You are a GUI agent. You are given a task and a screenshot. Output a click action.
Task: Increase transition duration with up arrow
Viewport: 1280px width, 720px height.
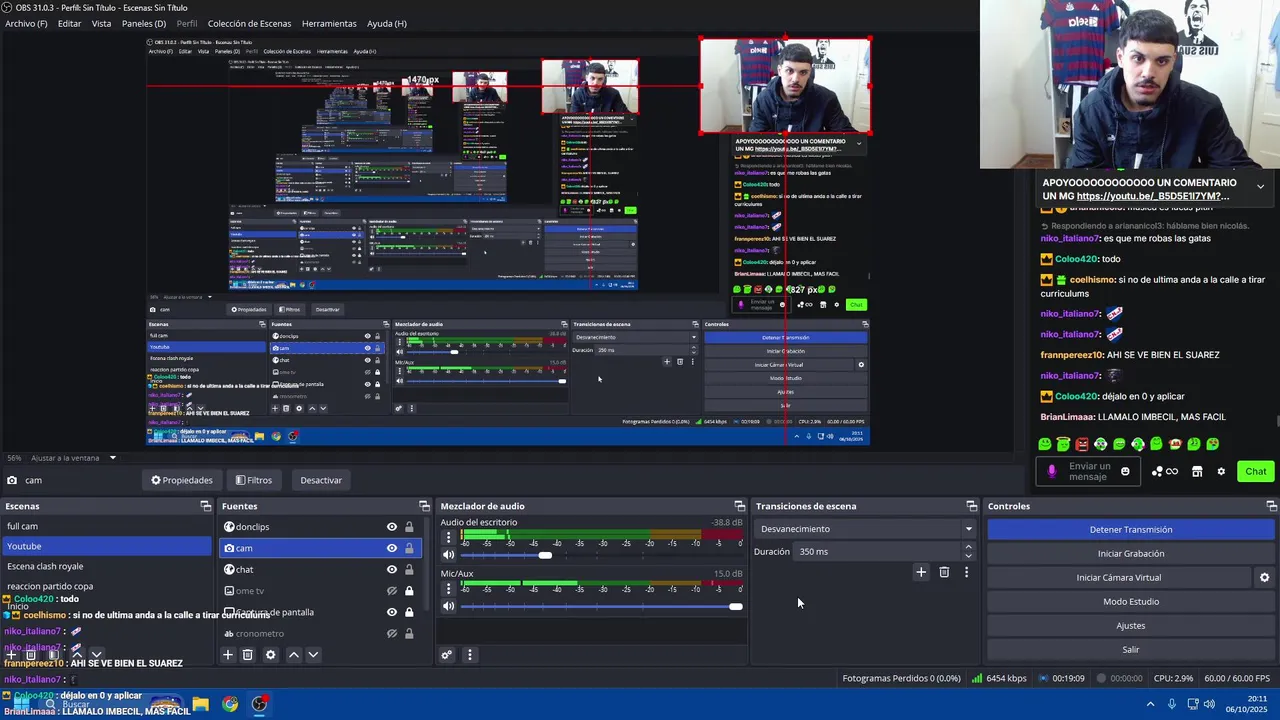(968, 547)
